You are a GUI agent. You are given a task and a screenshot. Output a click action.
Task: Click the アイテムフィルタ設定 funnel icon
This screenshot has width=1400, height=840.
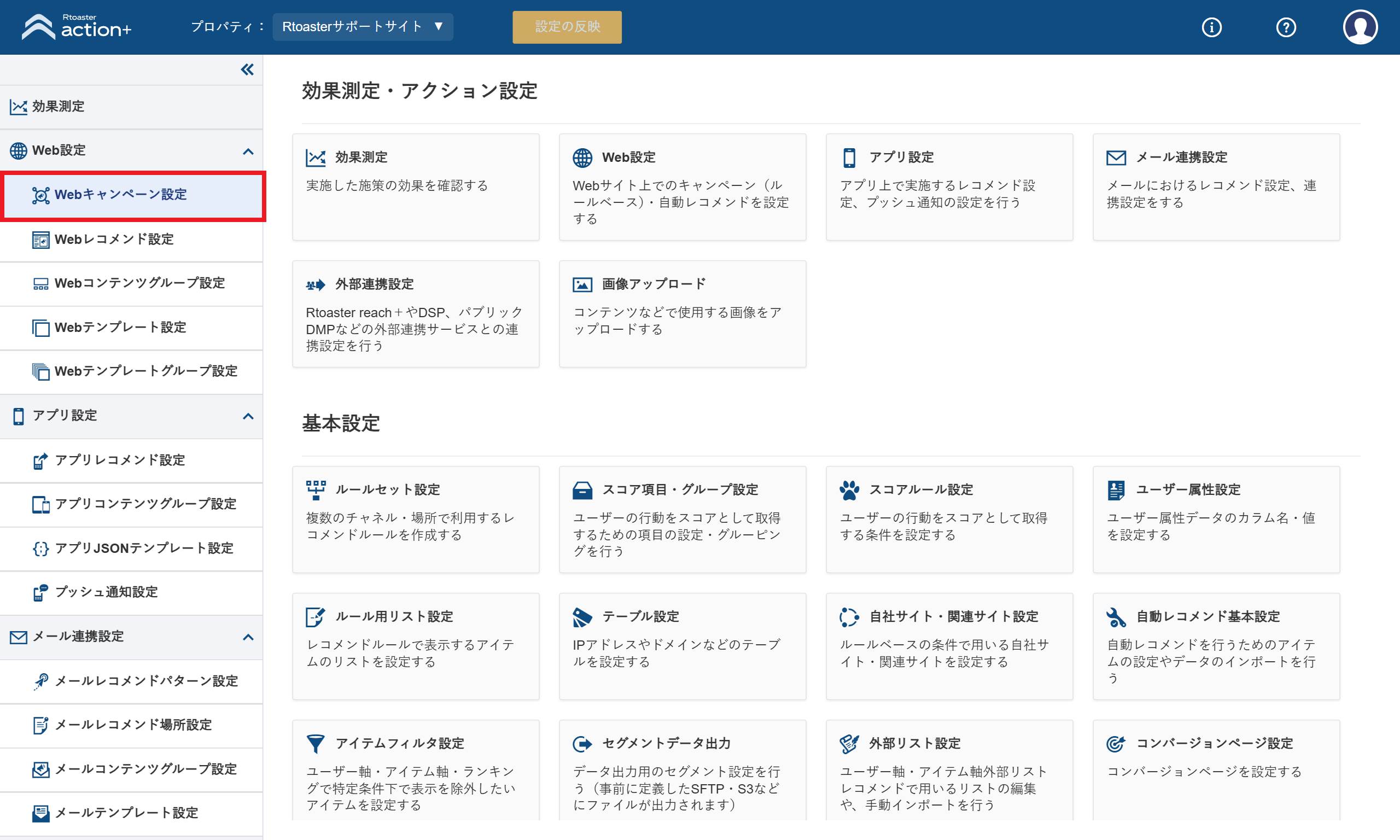pos(315,744)
